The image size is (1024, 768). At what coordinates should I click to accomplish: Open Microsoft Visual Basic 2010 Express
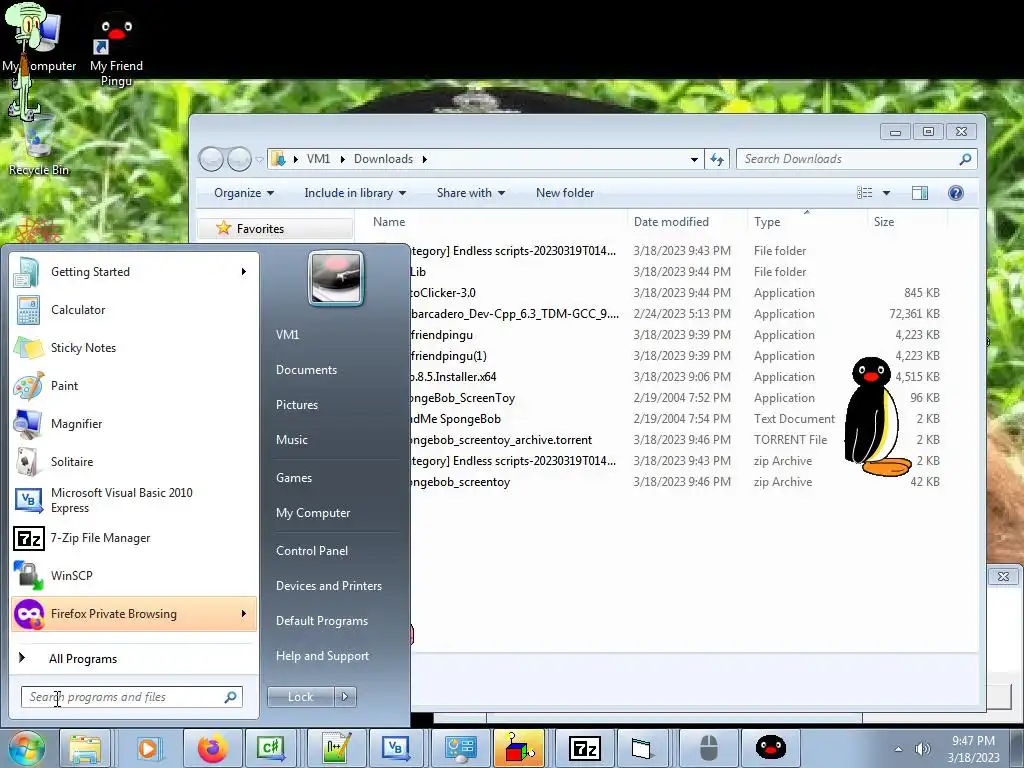point(134,500)
